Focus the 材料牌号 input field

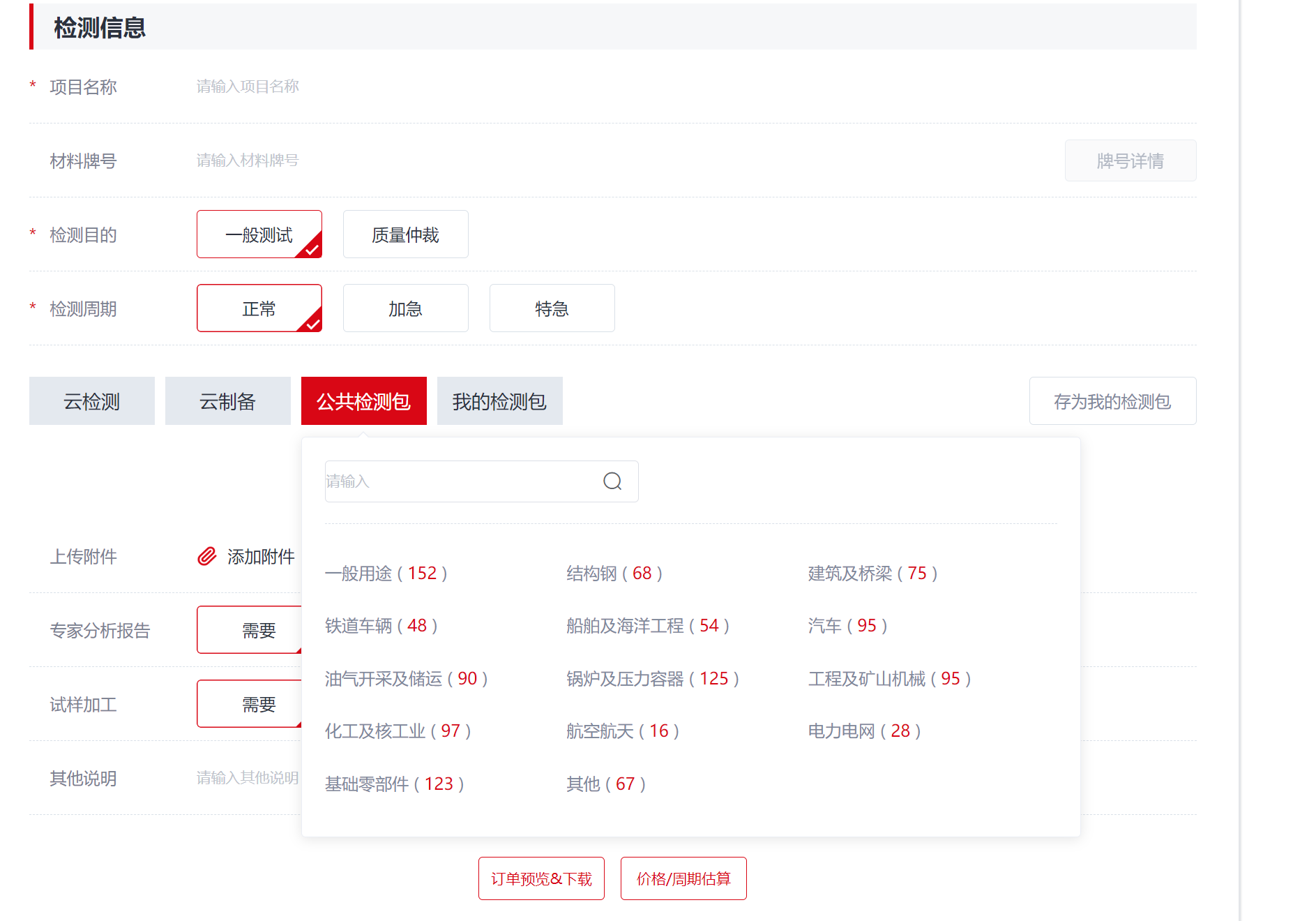point(624,160)
